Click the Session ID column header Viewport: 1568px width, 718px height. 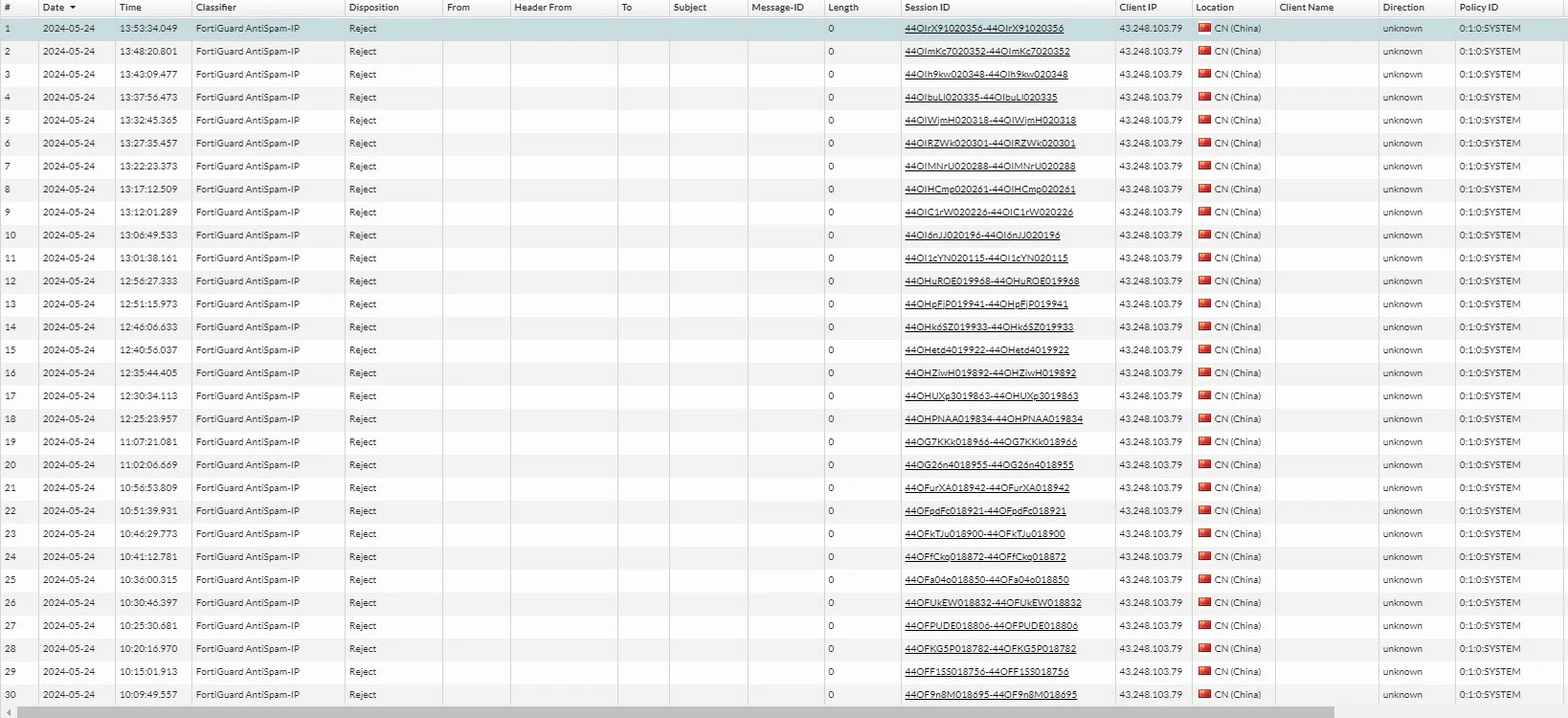pos(928,8)
